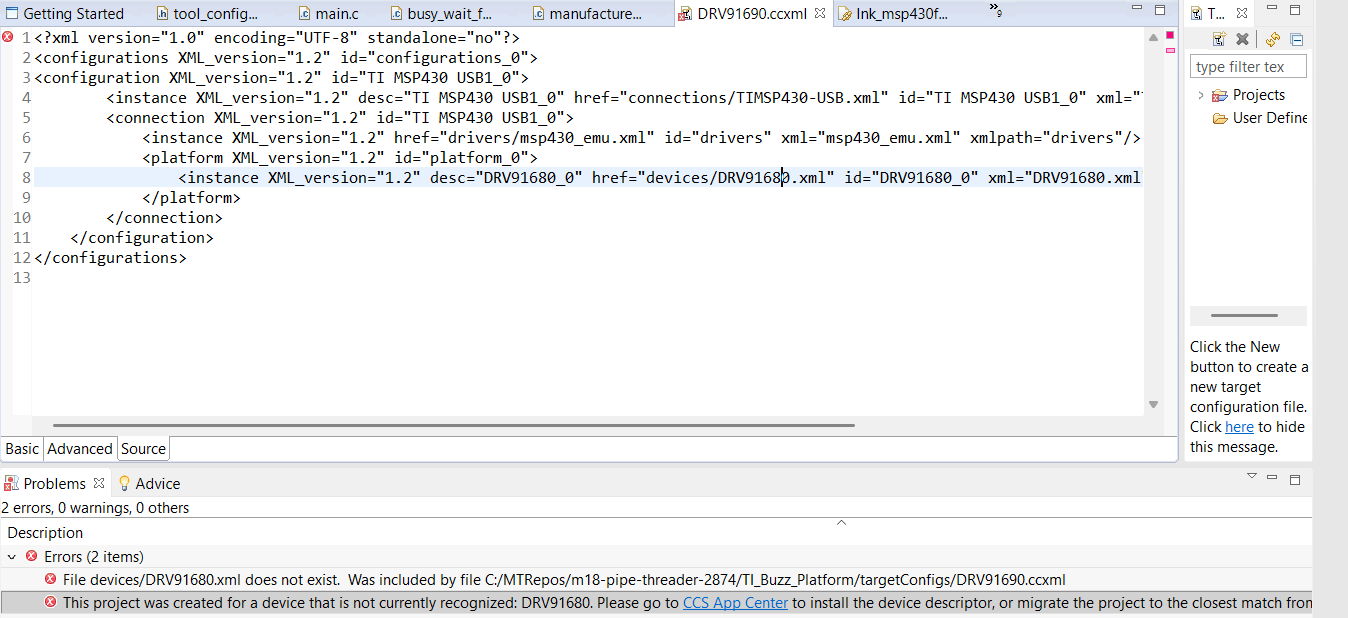Image resolution: width=1348 pixels, height=618 pixels.
Task: Open the tool_config editor tab
Action: point(207,14)
